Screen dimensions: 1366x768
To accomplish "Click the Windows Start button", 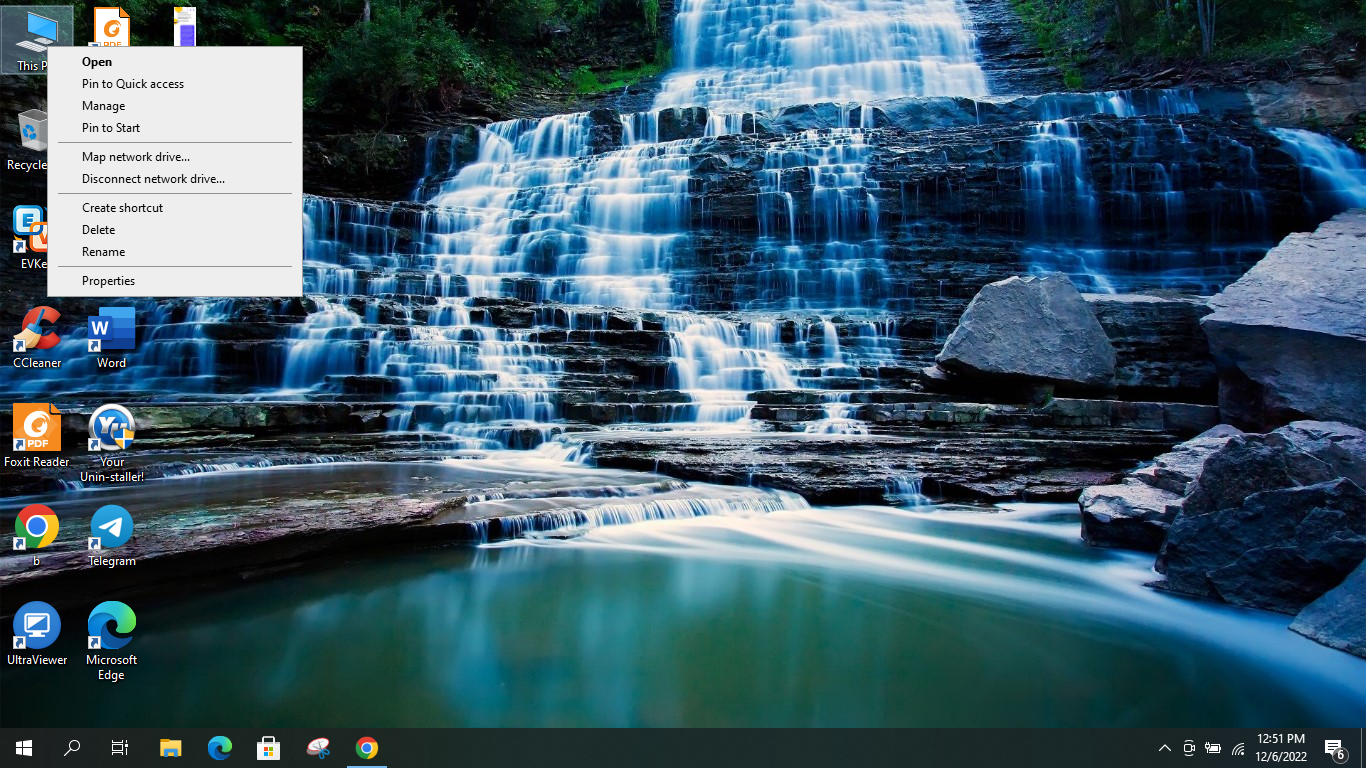I will (24, 748).
